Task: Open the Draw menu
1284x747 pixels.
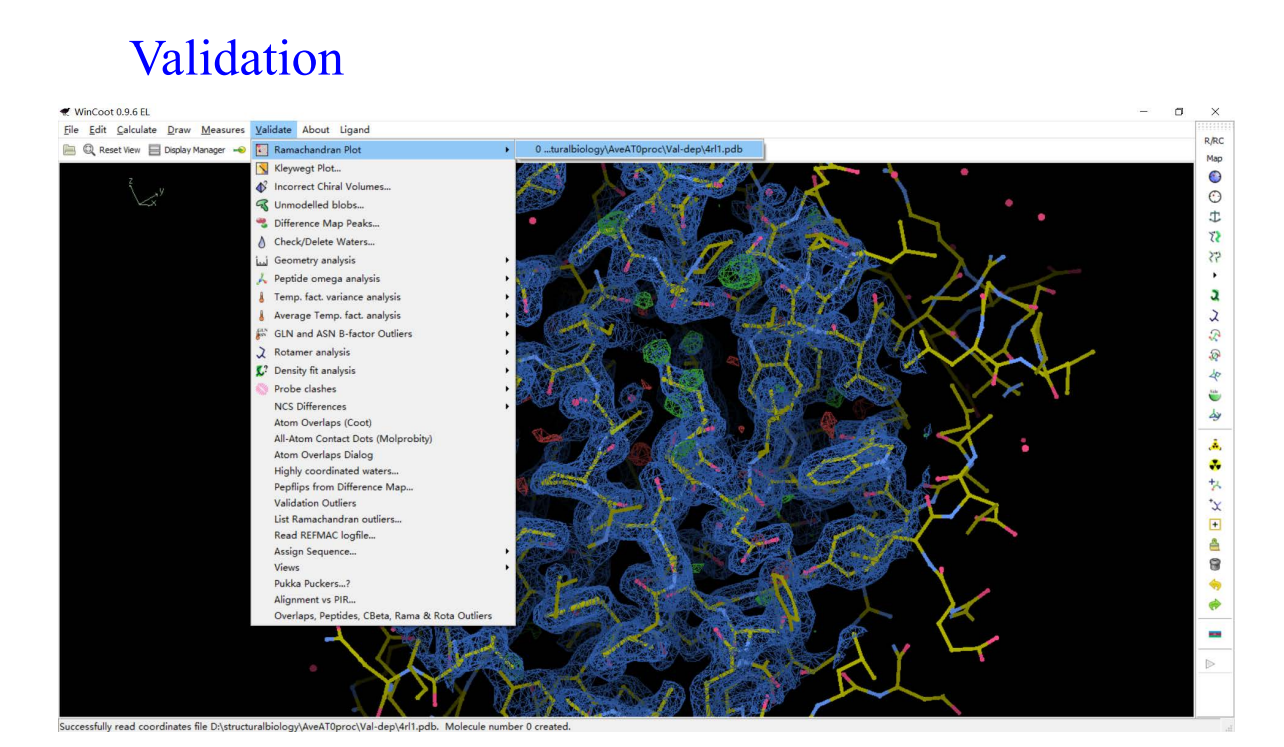Action: 179,130
